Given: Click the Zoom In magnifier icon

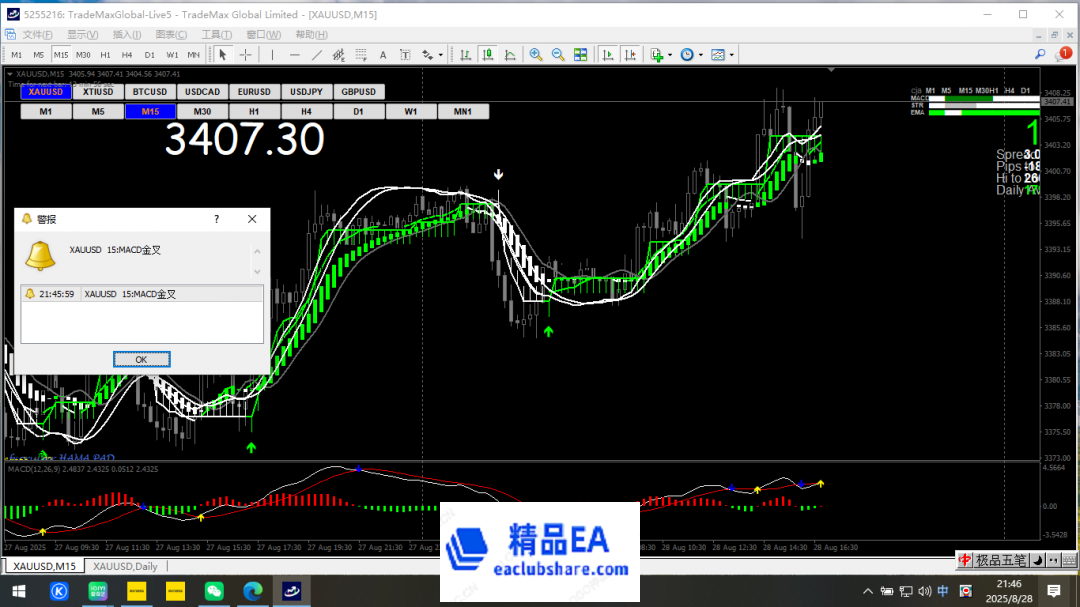Looking at the screenshot, I should 535,54.
